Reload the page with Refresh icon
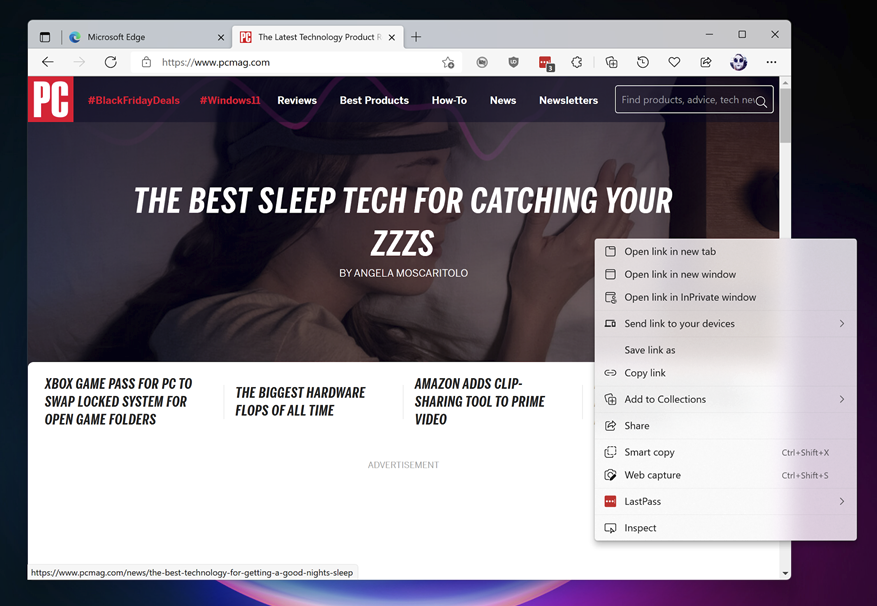The height and width of the screenshot is (606, 877). point(111,62)
